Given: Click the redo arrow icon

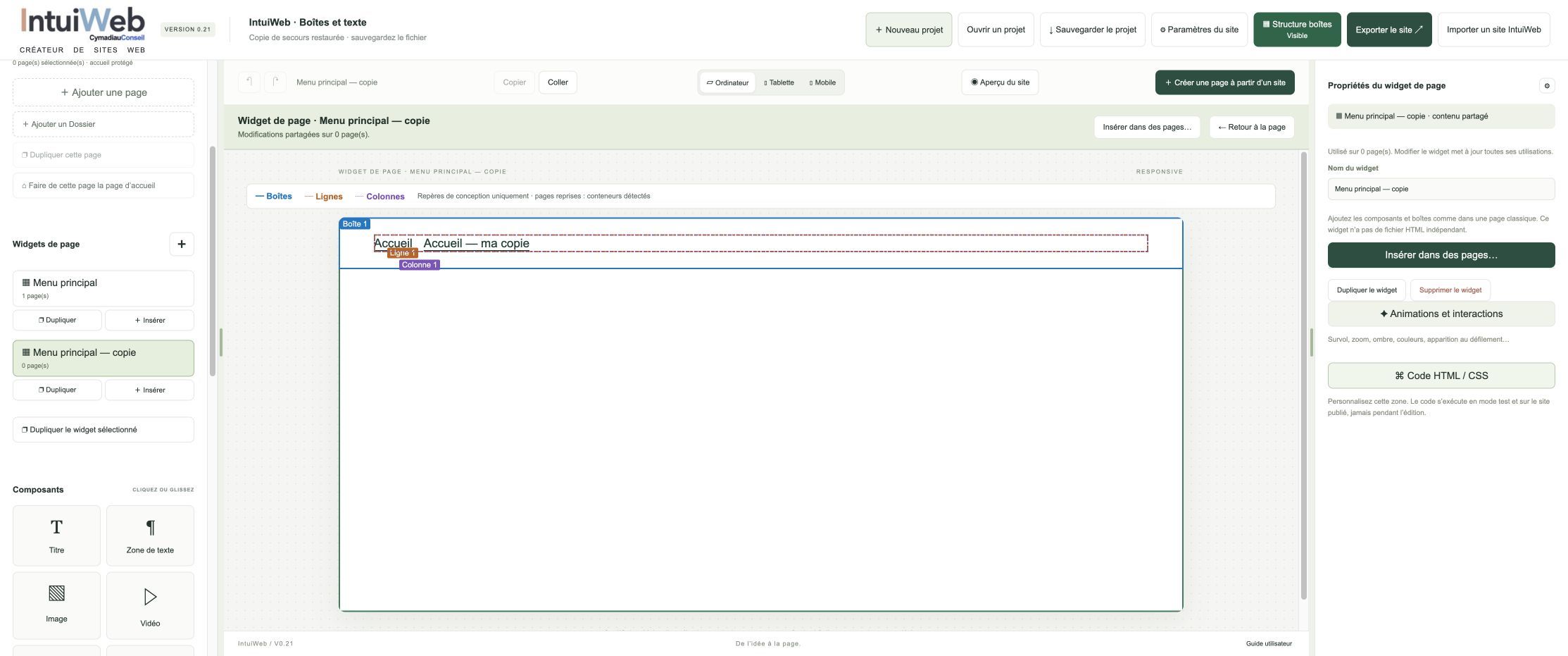Looking at the screenshot, I should click(x=275, y=82).
